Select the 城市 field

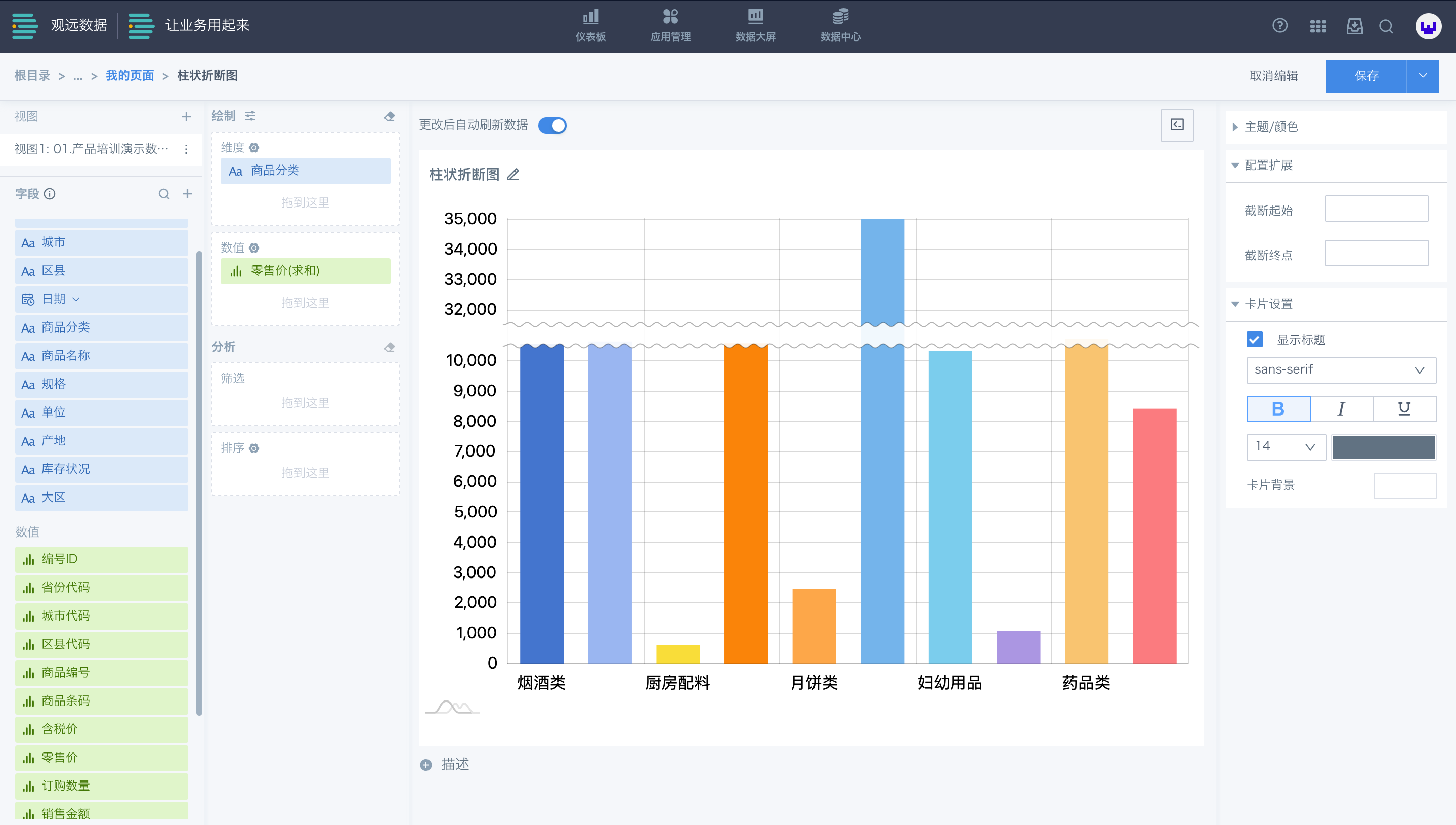coord(101,242)
